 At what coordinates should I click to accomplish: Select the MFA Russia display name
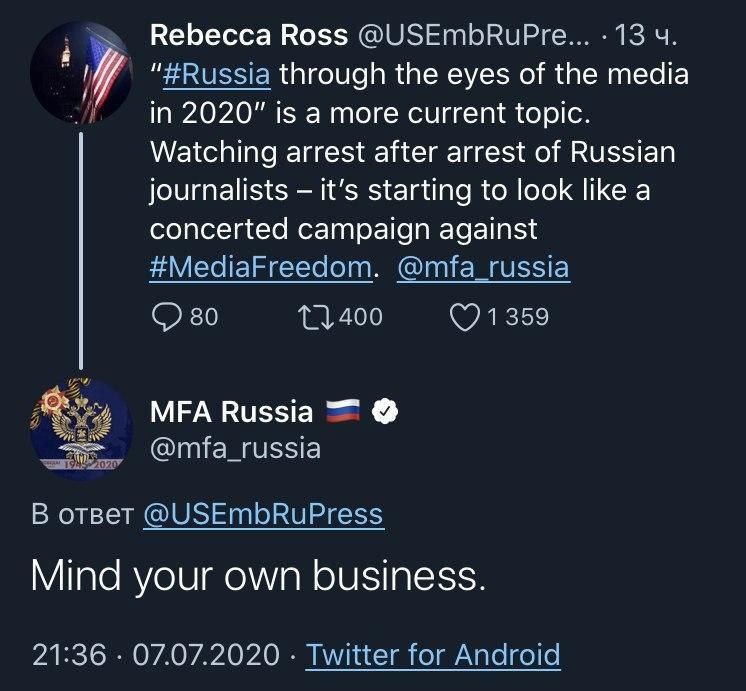click(231, 411)
